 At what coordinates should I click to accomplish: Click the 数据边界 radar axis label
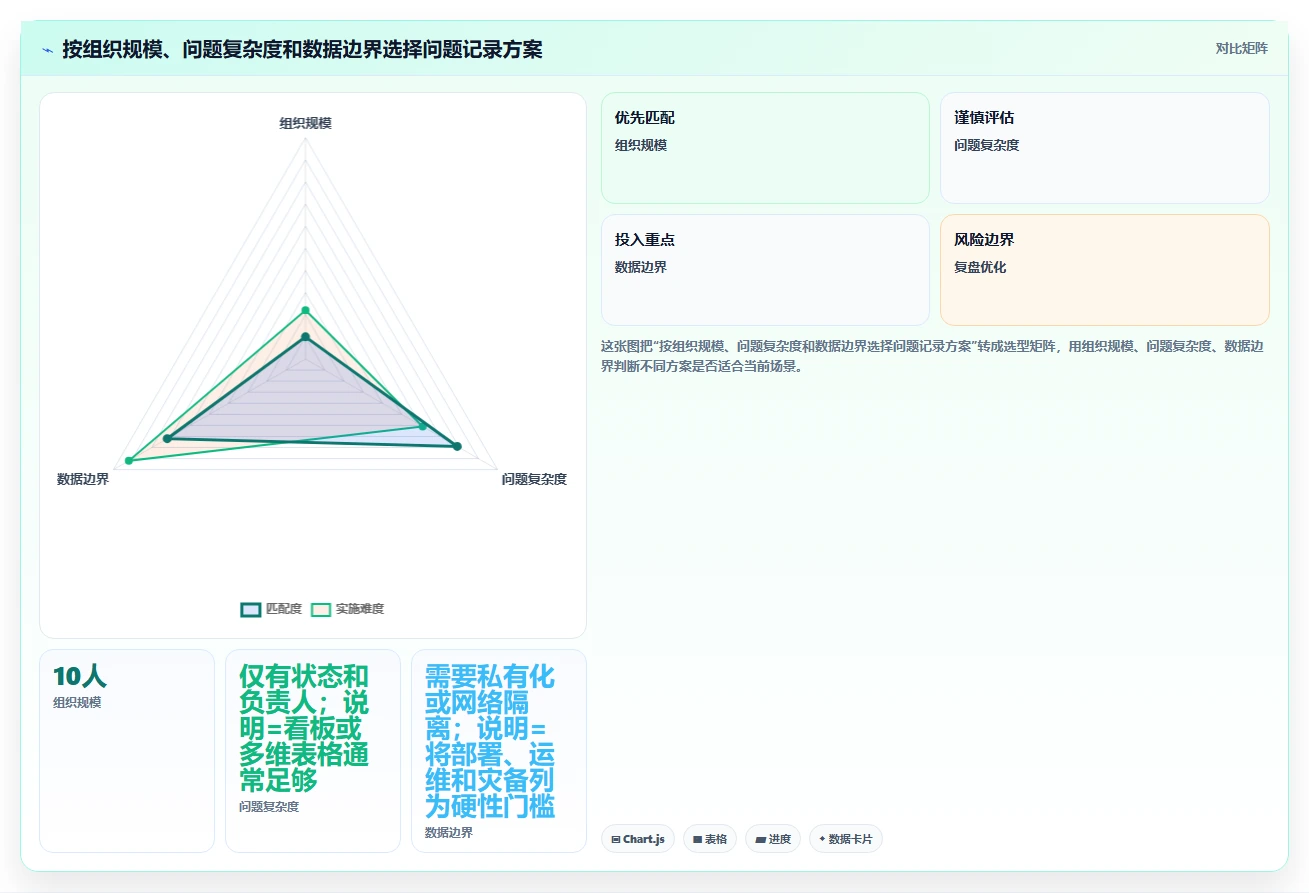click(83, 480)
